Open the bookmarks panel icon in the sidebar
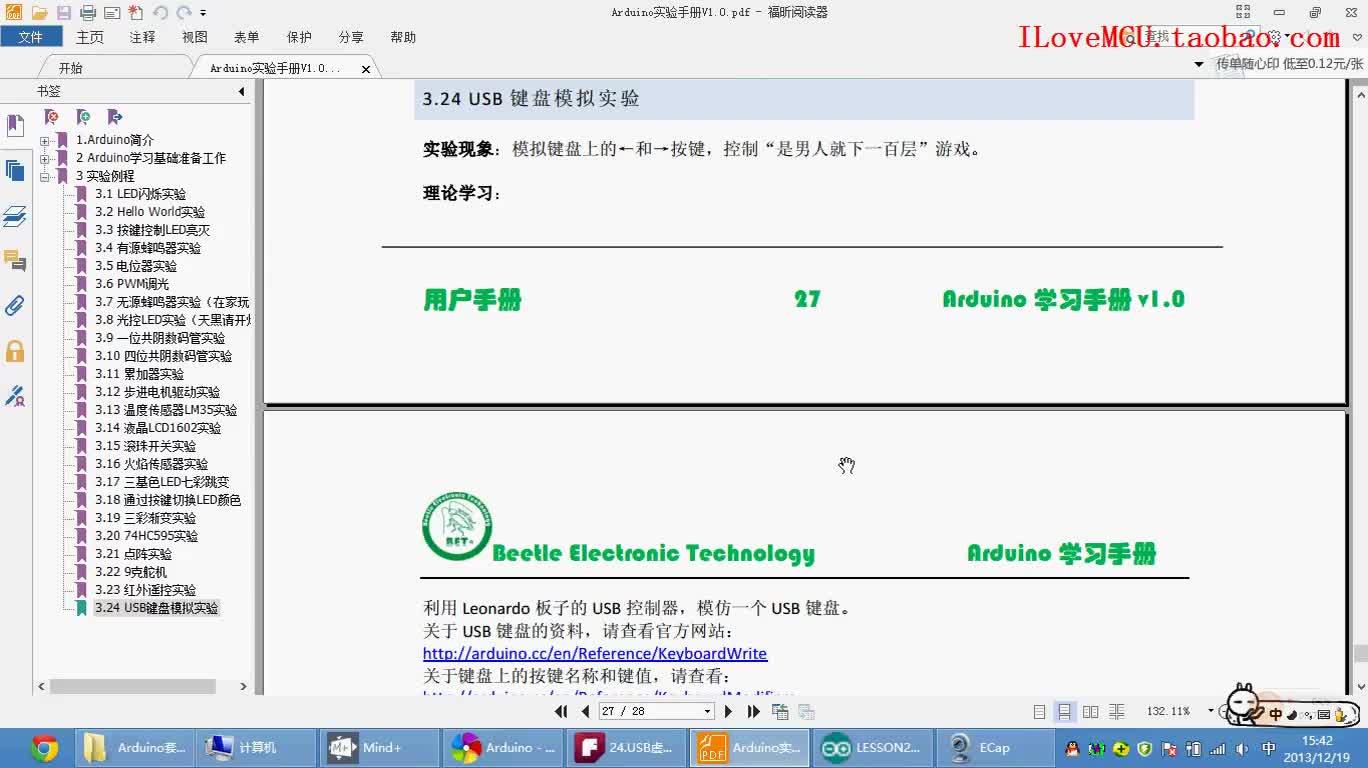Image resolution: width=1368 pixels, height=768 pixels. point(15,126)
